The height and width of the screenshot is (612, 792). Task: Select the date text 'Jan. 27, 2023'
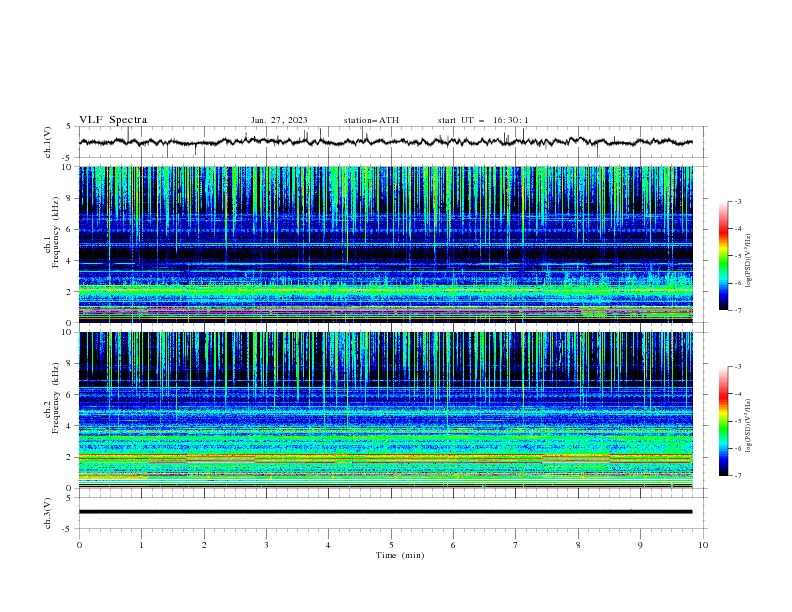click(x=279, y=120)
